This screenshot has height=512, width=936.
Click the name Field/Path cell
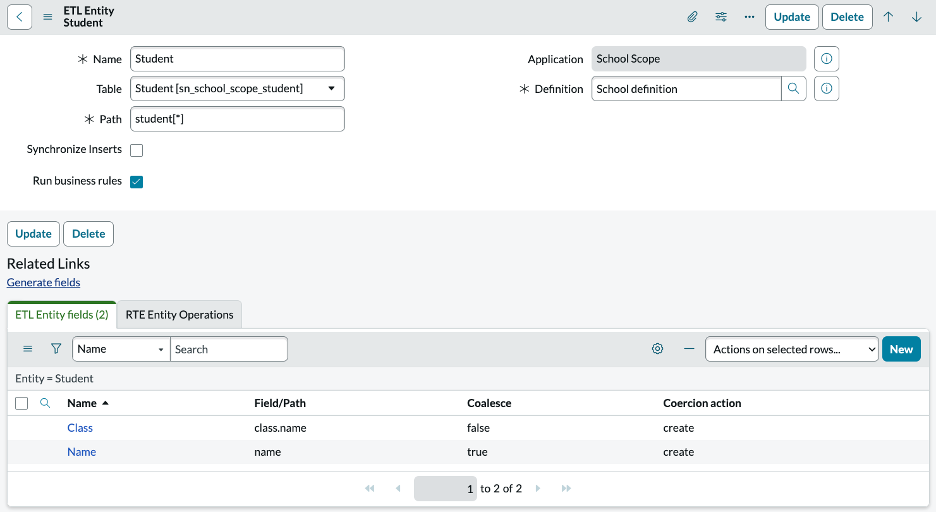pyautogui.click(x=267, y=452)
